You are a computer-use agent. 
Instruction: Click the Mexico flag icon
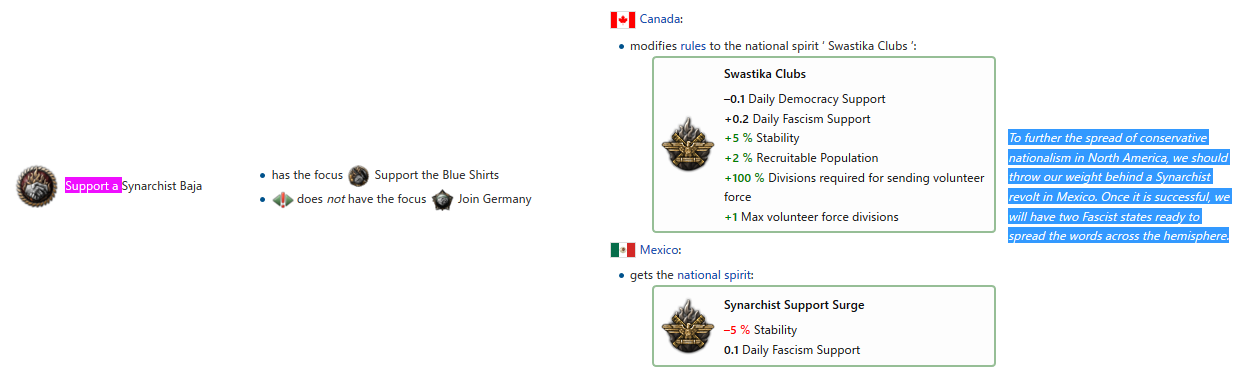point(623,250)
